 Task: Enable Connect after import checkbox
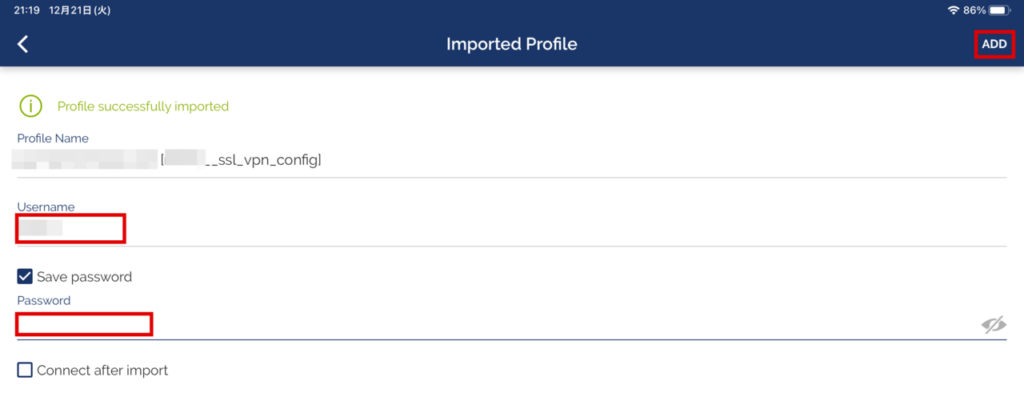tap(24, 370)
